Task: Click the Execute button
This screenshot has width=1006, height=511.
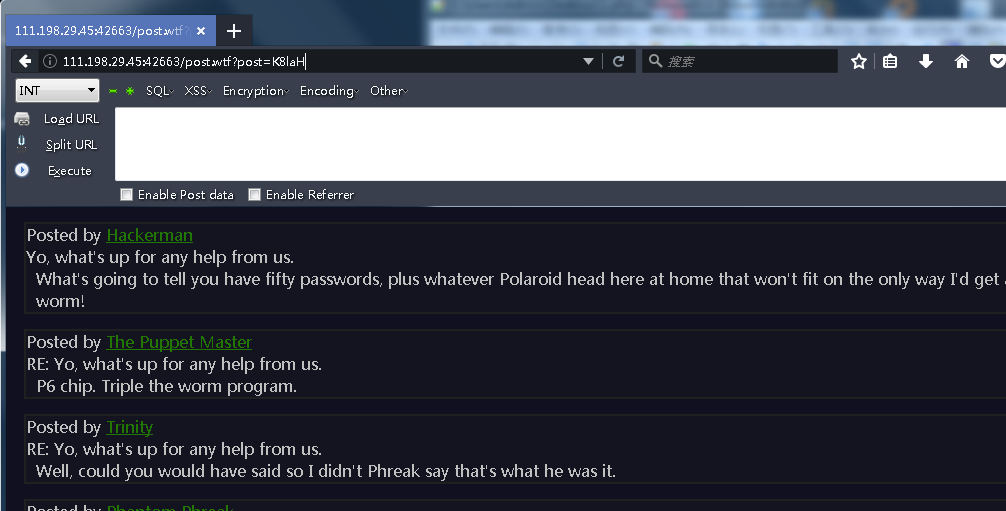Action: pos(69,171)
